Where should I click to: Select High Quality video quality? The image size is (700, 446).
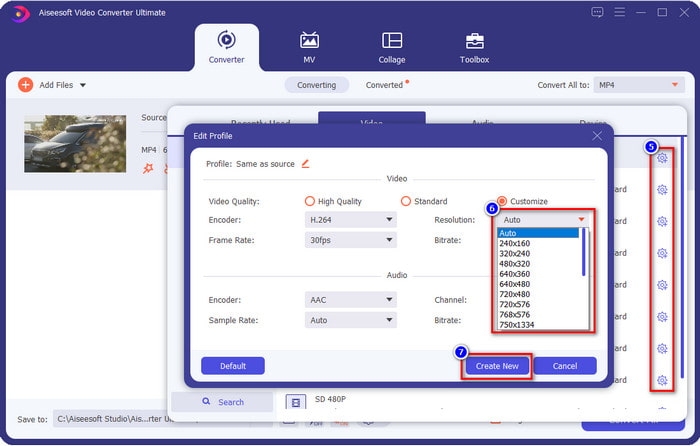[309, 201]
